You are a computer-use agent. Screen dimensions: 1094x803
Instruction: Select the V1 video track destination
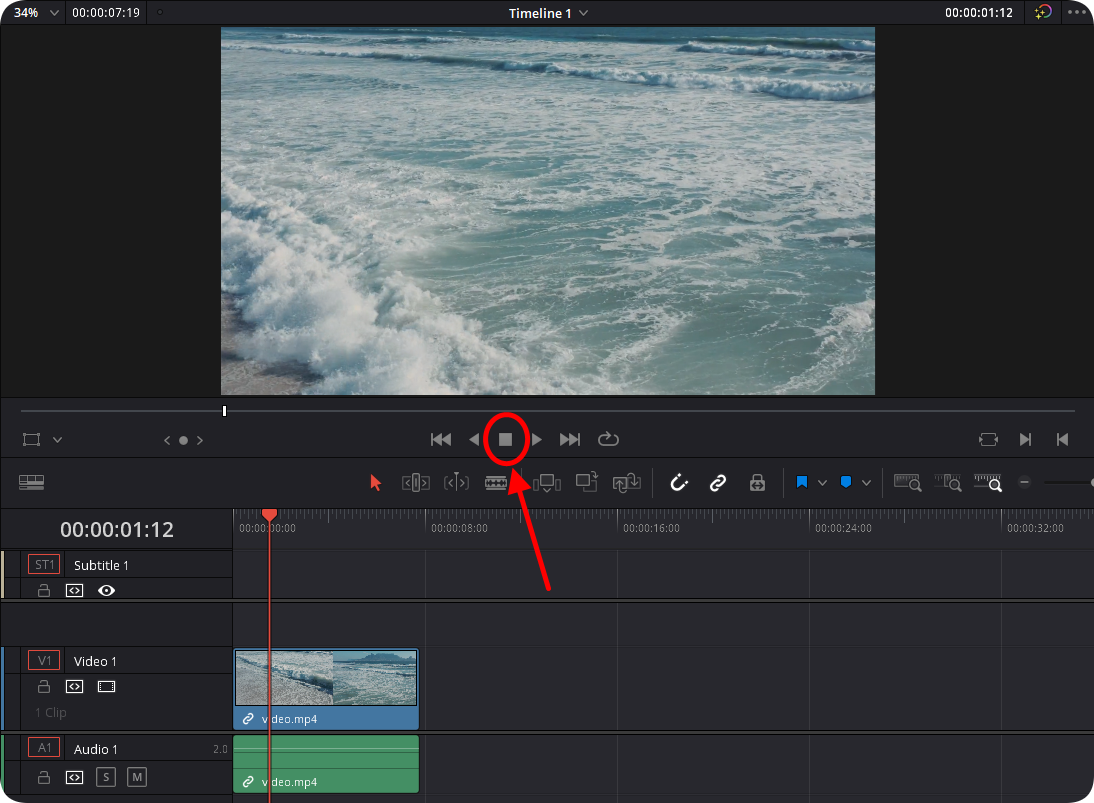tap(44, 661)
